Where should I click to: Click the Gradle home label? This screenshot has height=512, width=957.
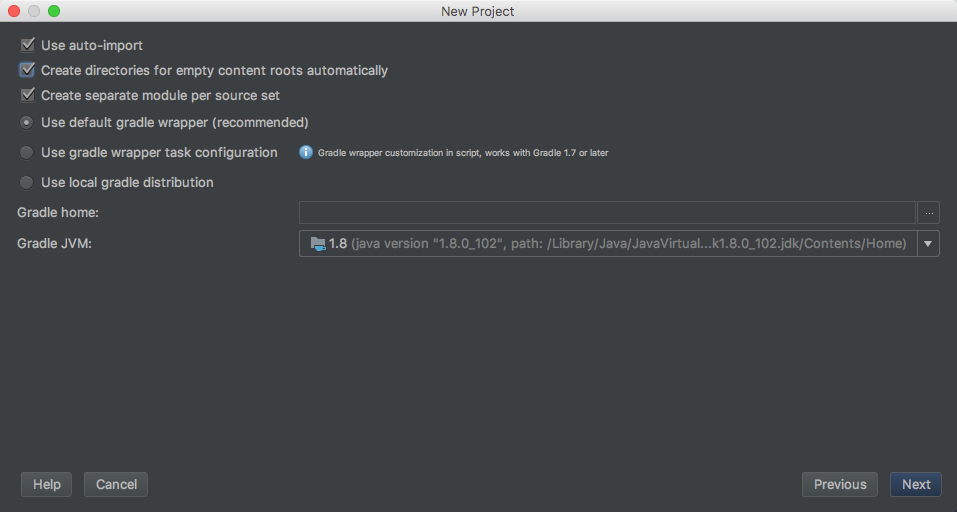(58, 212)
